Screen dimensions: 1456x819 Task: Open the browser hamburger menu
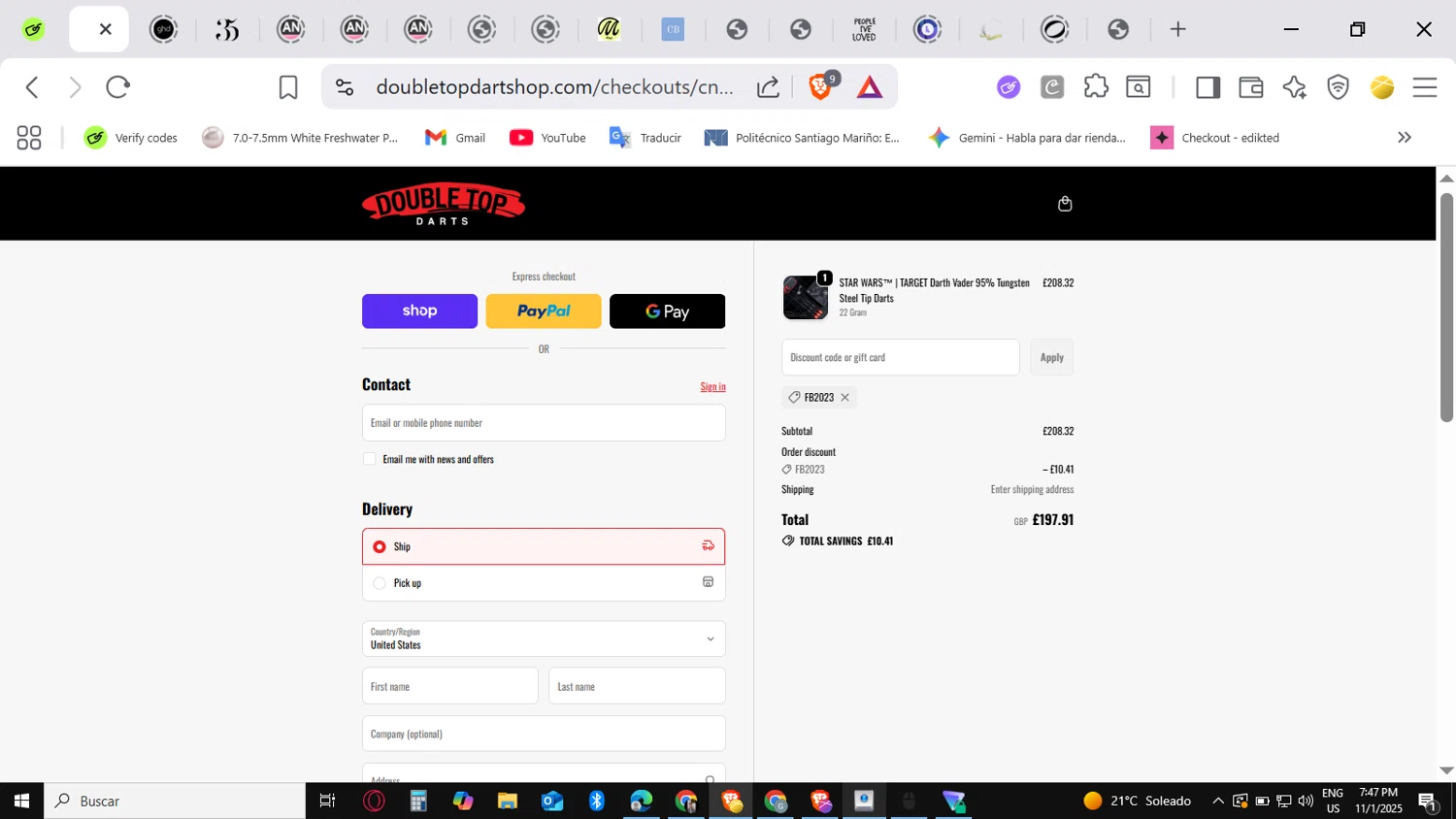point(1425,87)
